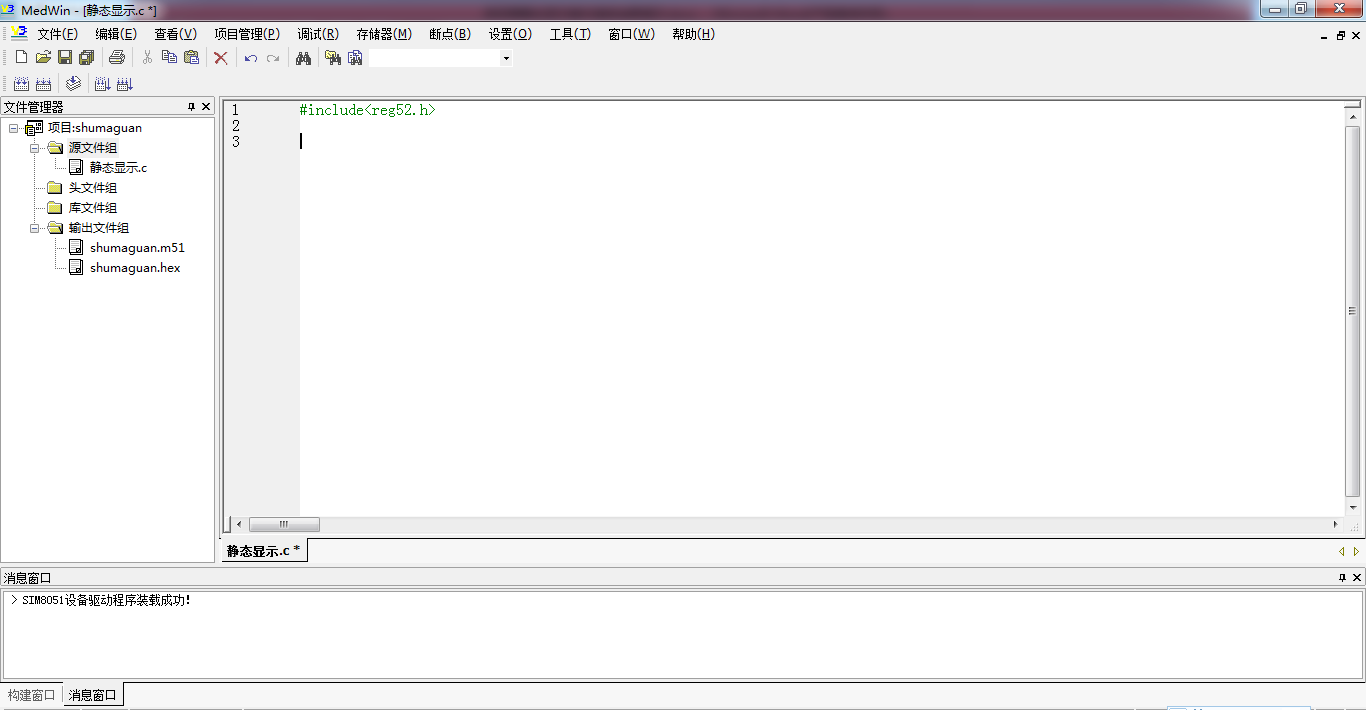Paste from clipboard using paste icon
This screenshot has height=710, width=1366.
tap(191, 58)
